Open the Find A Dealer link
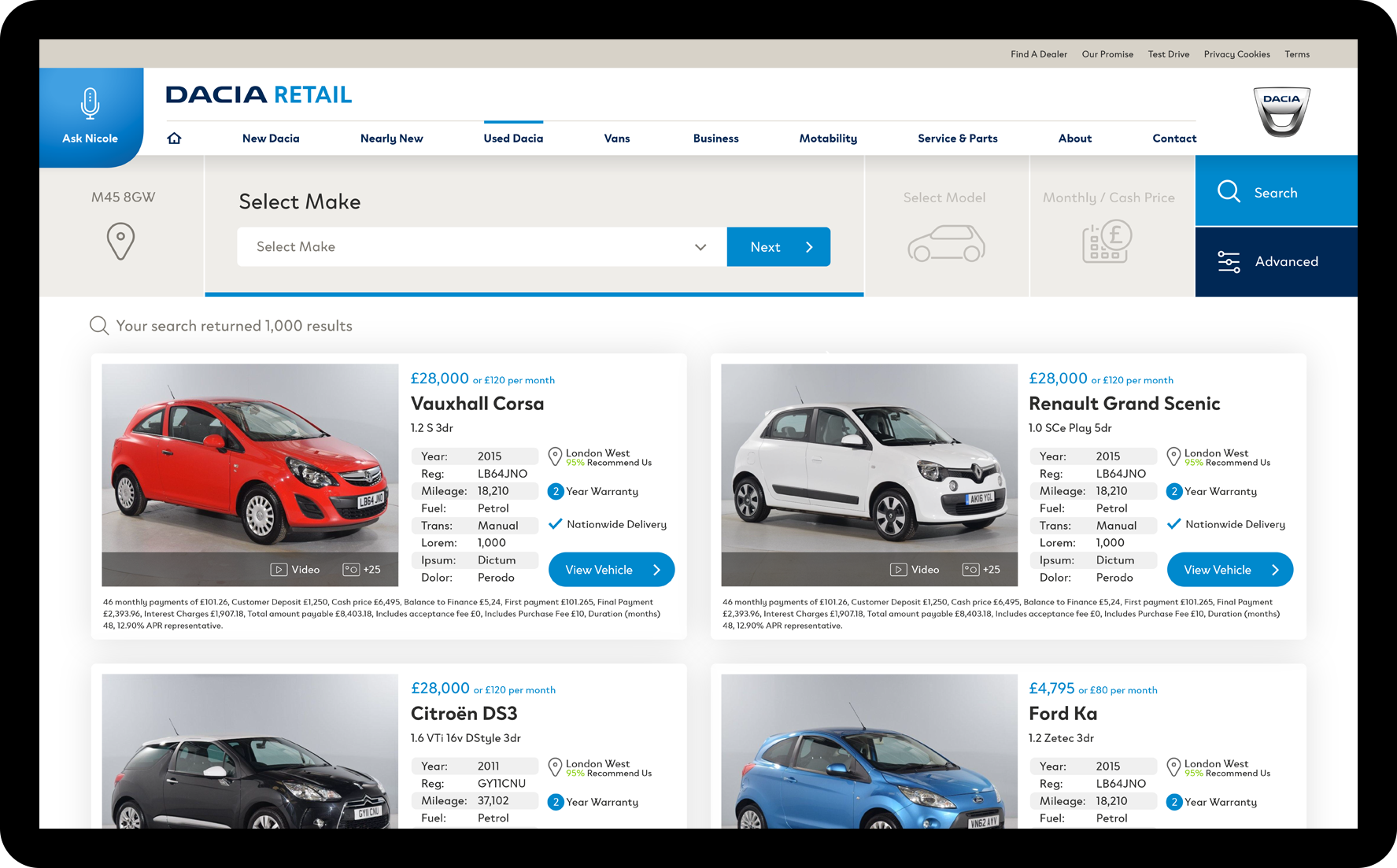The image size is (1397, 868). coord(1038,54)
